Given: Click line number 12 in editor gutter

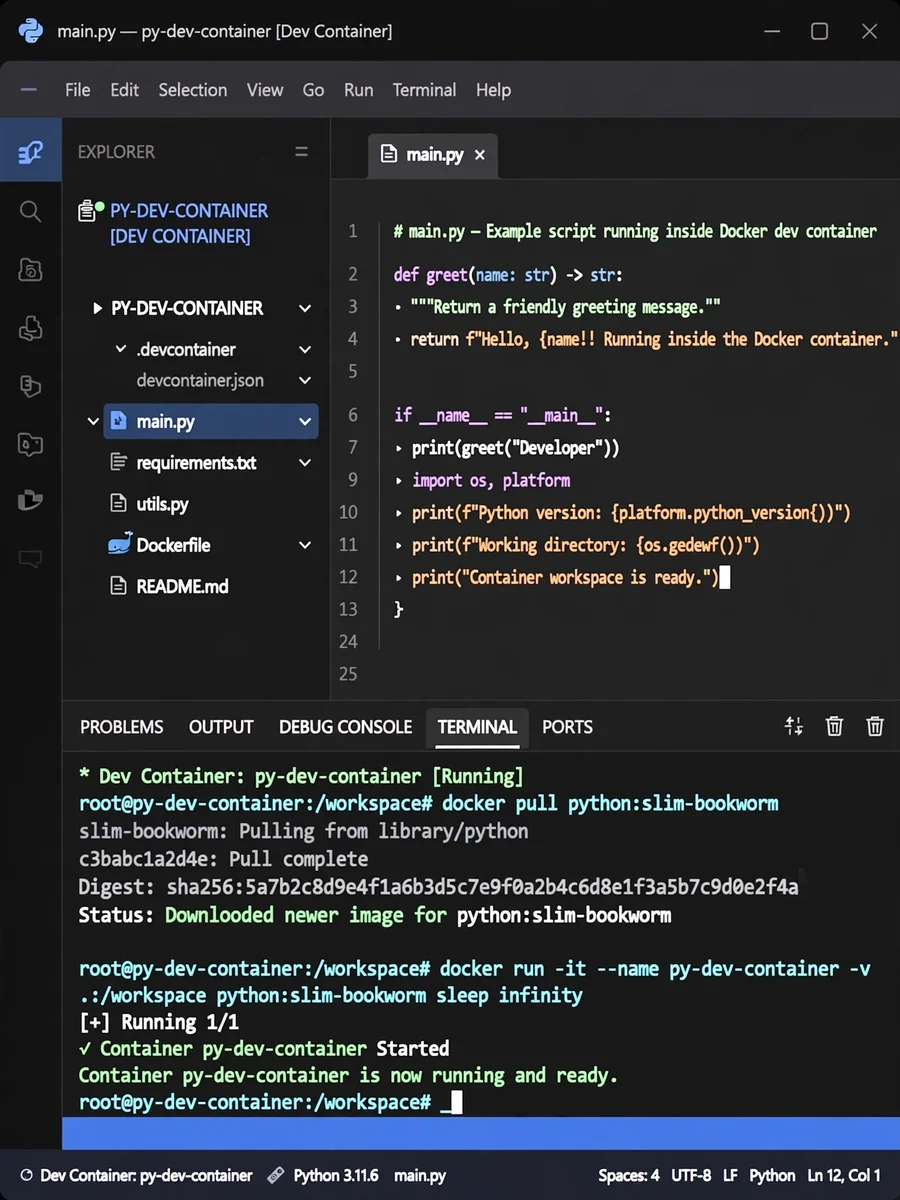Looking at the screenshot, I should [x=348, y=577].
